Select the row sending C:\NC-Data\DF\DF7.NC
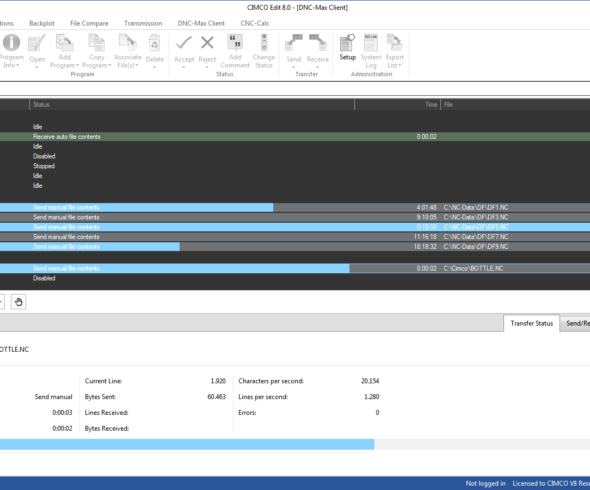The width and height of the screenshot is (590, 490). pyautogui.click(x=295, y=237)
